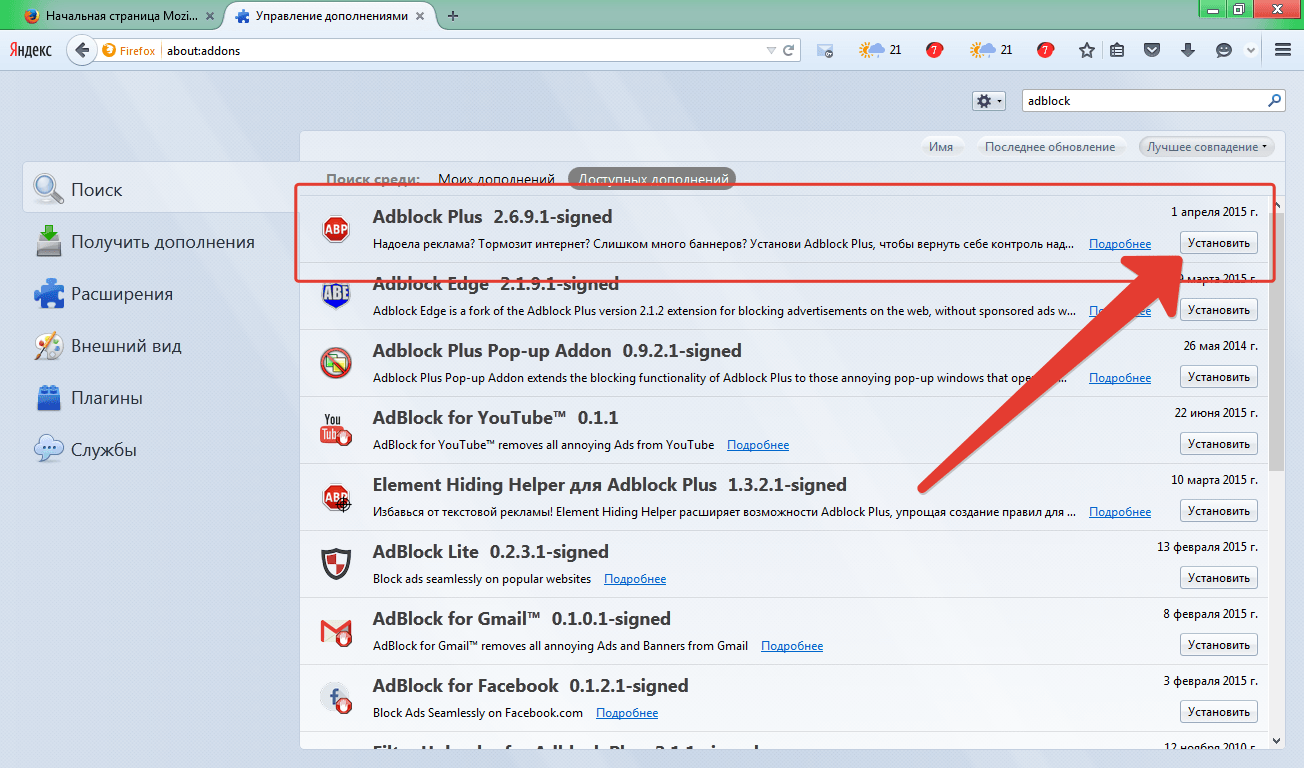Install AdBlock for Facebook add-on
This screenshot has height=768, width=1304.
(1219, 711)
